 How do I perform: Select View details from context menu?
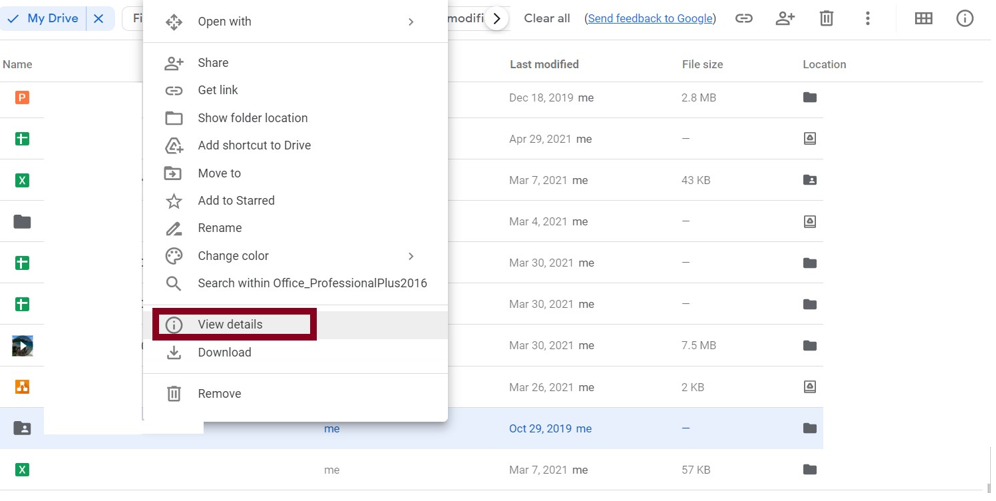(231, 325)
